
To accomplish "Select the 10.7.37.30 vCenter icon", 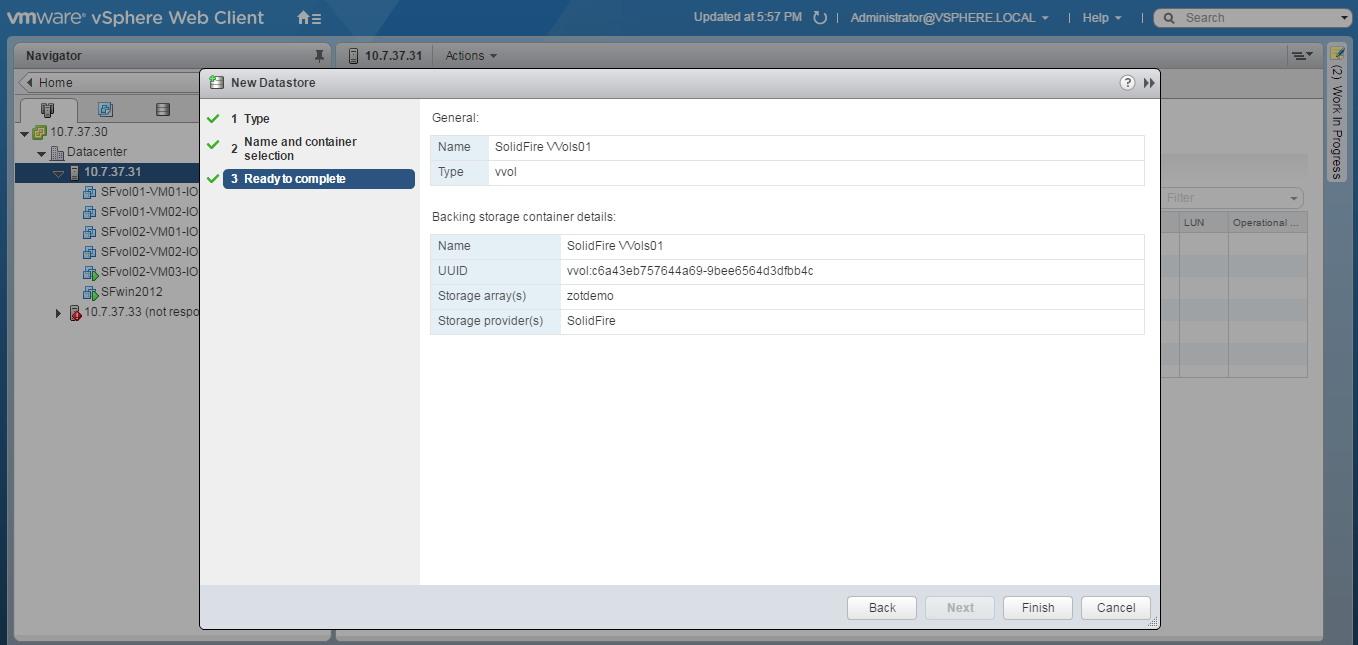I will (39, 132).
